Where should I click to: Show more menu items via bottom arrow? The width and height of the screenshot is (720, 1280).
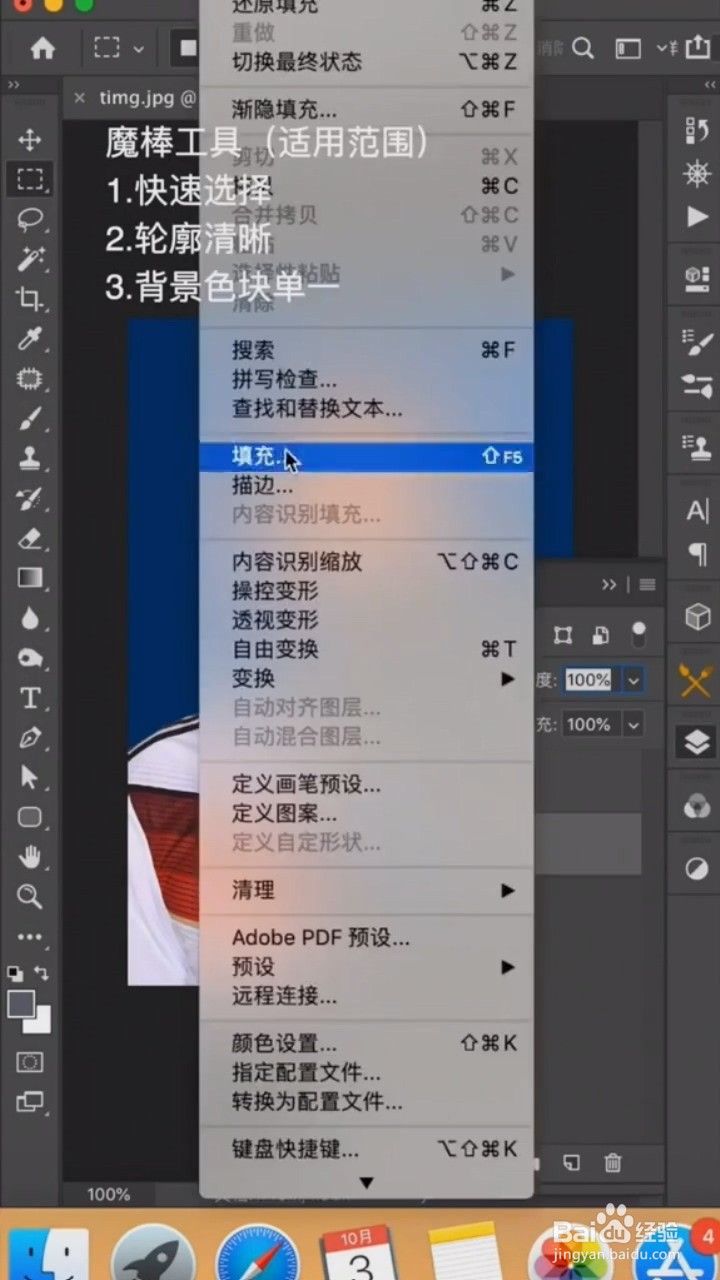click(x=366, y=1183)
